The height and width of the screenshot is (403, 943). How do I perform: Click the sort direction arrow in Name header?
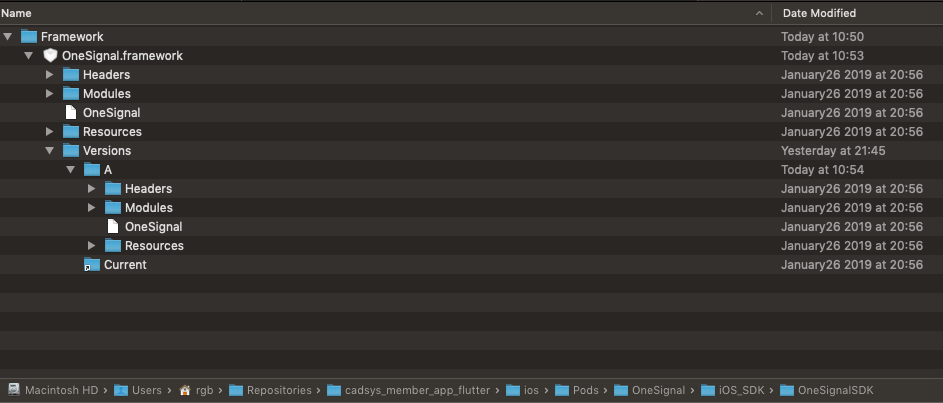click(760, 13)
